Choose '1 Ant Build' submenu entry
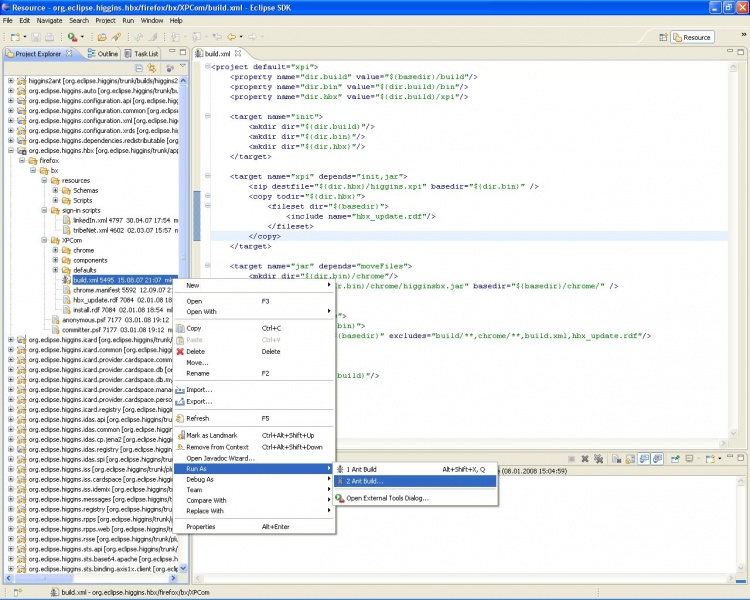 click(x=415, y=469)
